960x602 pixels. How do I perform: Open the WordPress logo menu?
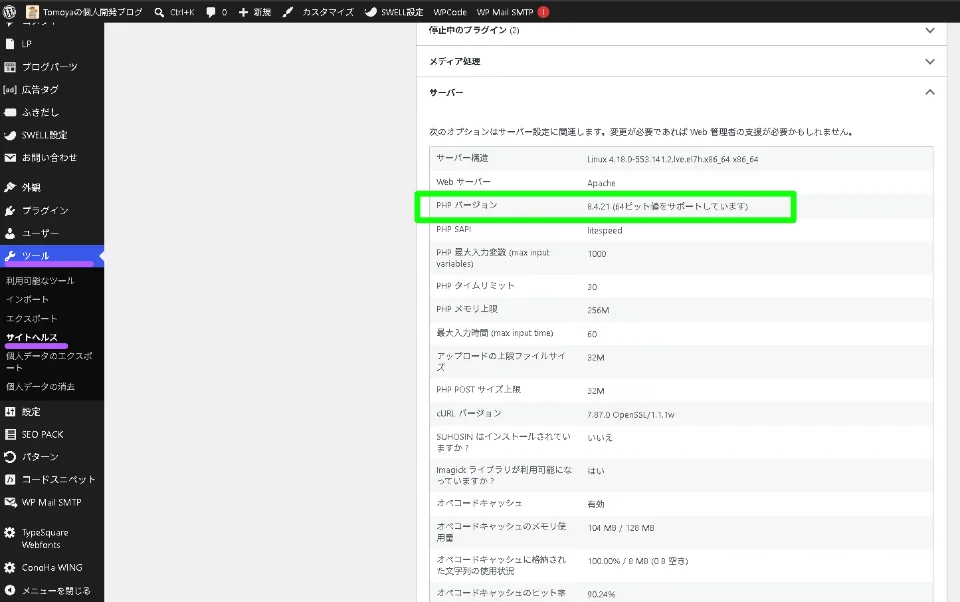coord(10,12)
